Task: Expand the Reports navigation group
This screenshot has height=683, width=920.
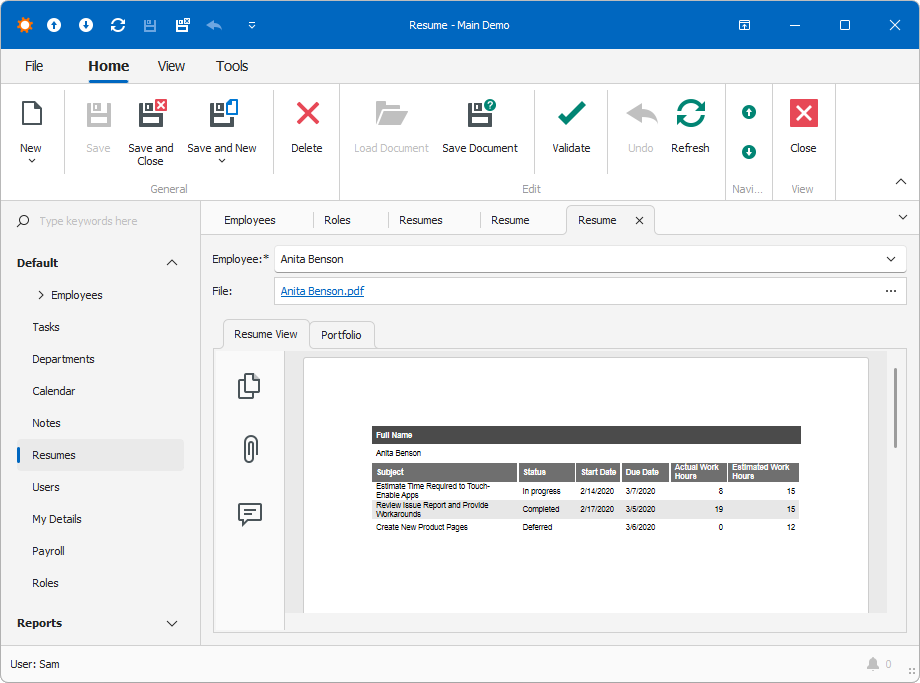Action: coord(172,623)
